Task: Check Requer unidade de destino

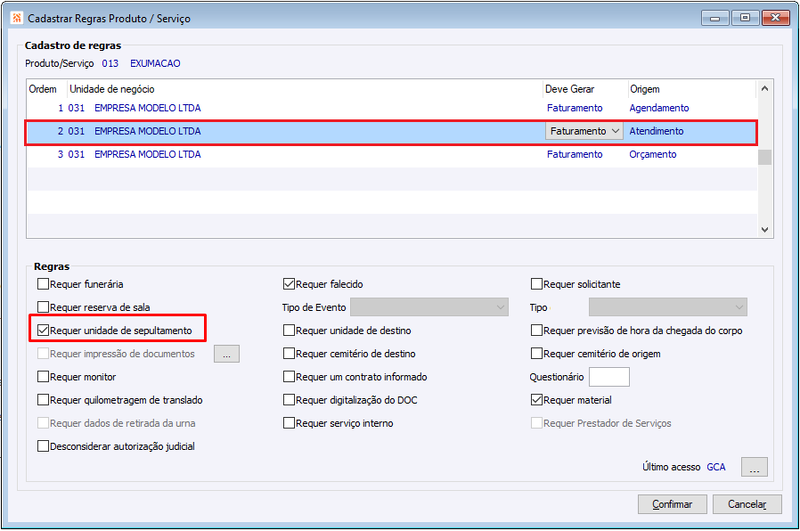Action: 289,331
